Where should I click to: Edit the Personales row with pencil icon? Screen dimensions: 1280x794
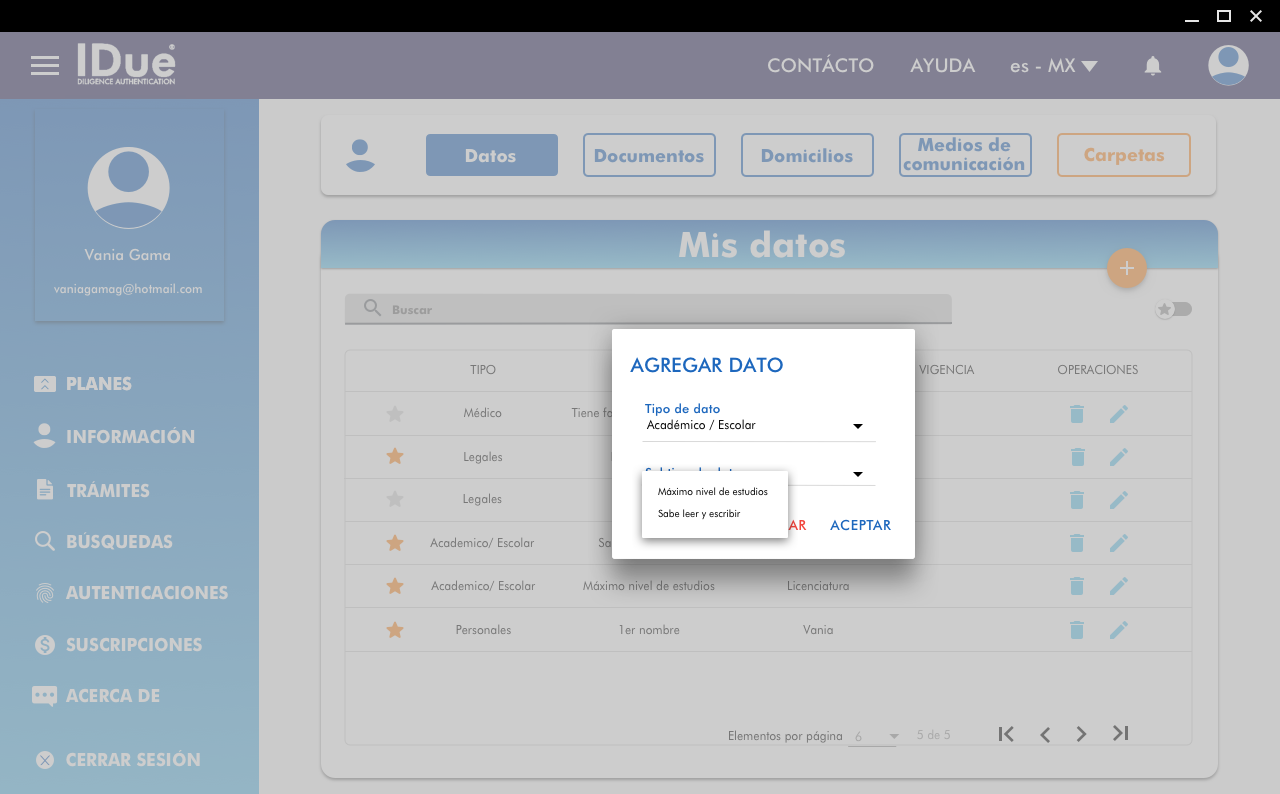click(1118, 630)
